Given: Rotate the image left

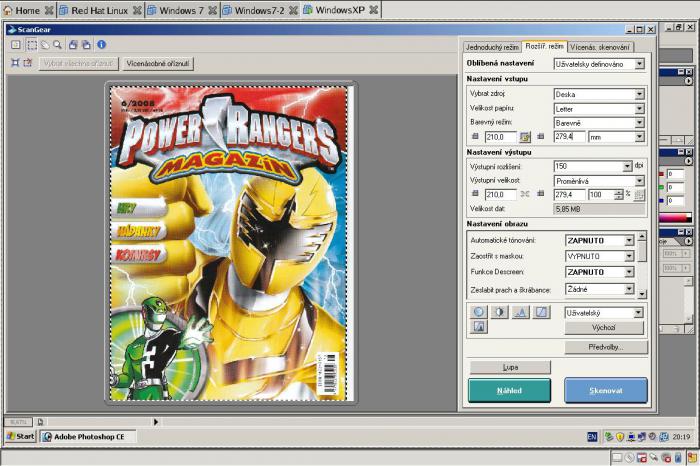Looking at the screenshot, I should coord(73,45).
